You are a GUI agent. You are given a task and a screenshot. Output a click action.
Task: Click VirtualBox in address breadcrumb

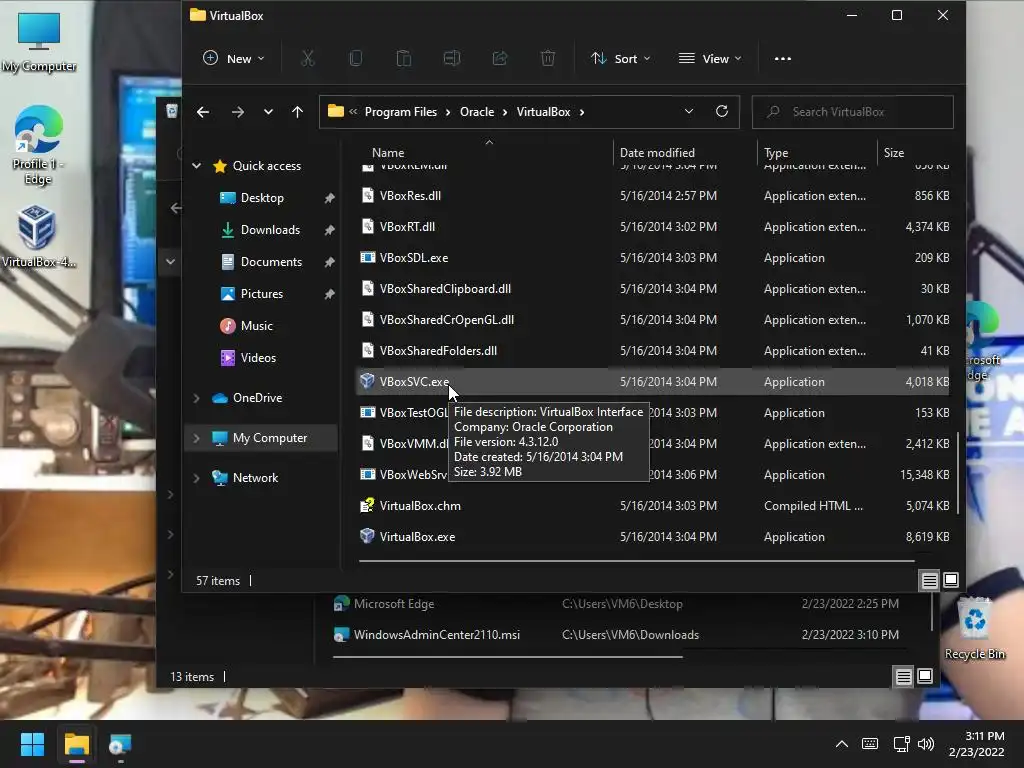coord(543,112)
